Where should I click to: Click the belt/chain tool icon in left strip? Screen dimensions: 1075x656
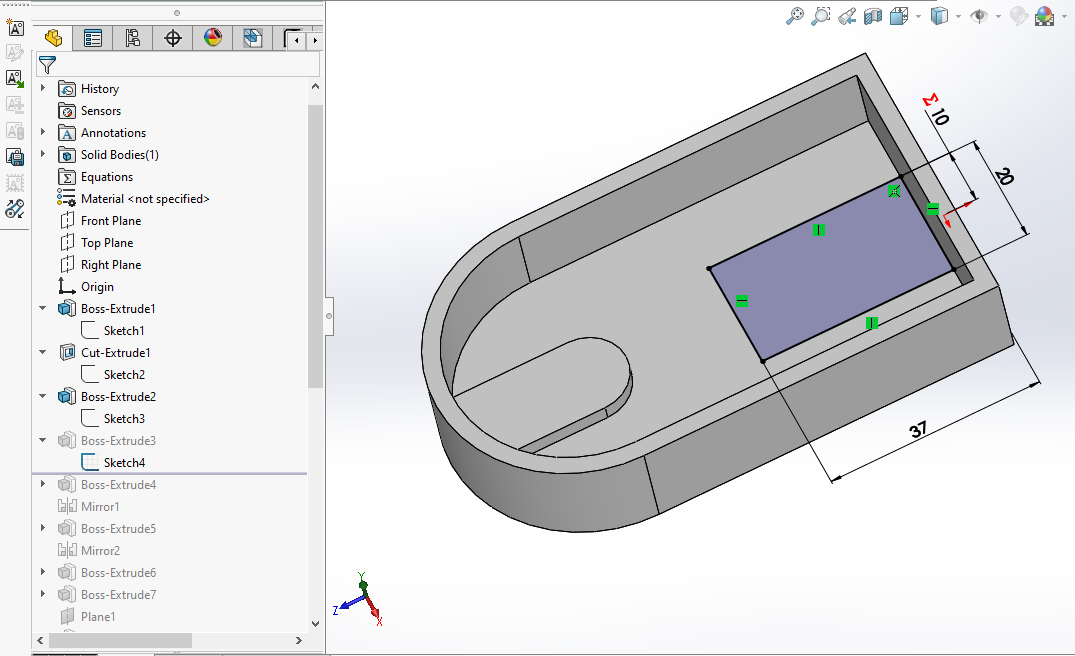(x=15, y=209)
